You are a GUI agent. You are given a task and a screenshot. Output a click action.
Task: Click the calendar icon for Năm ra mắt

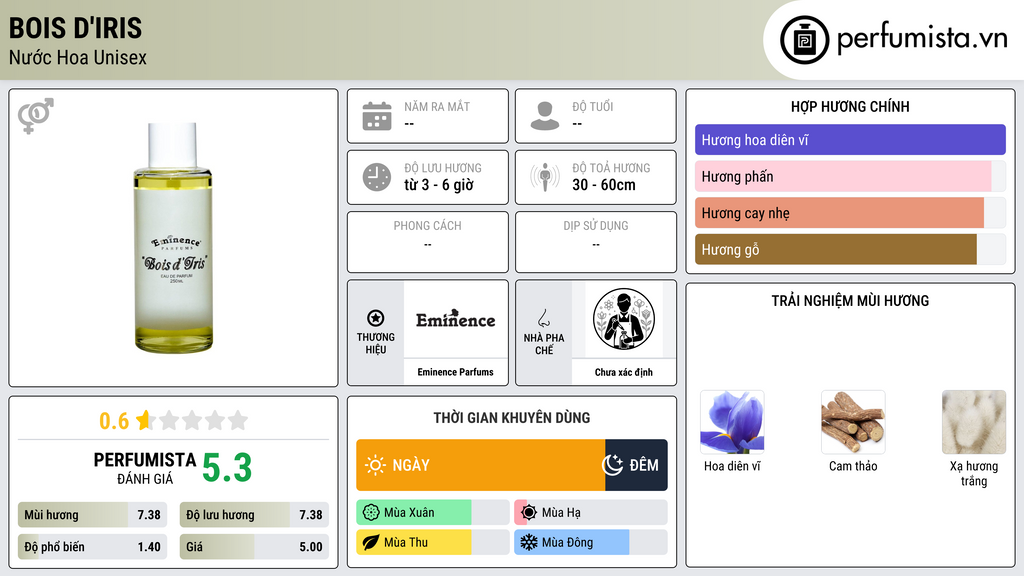click(x=377, y=116)
